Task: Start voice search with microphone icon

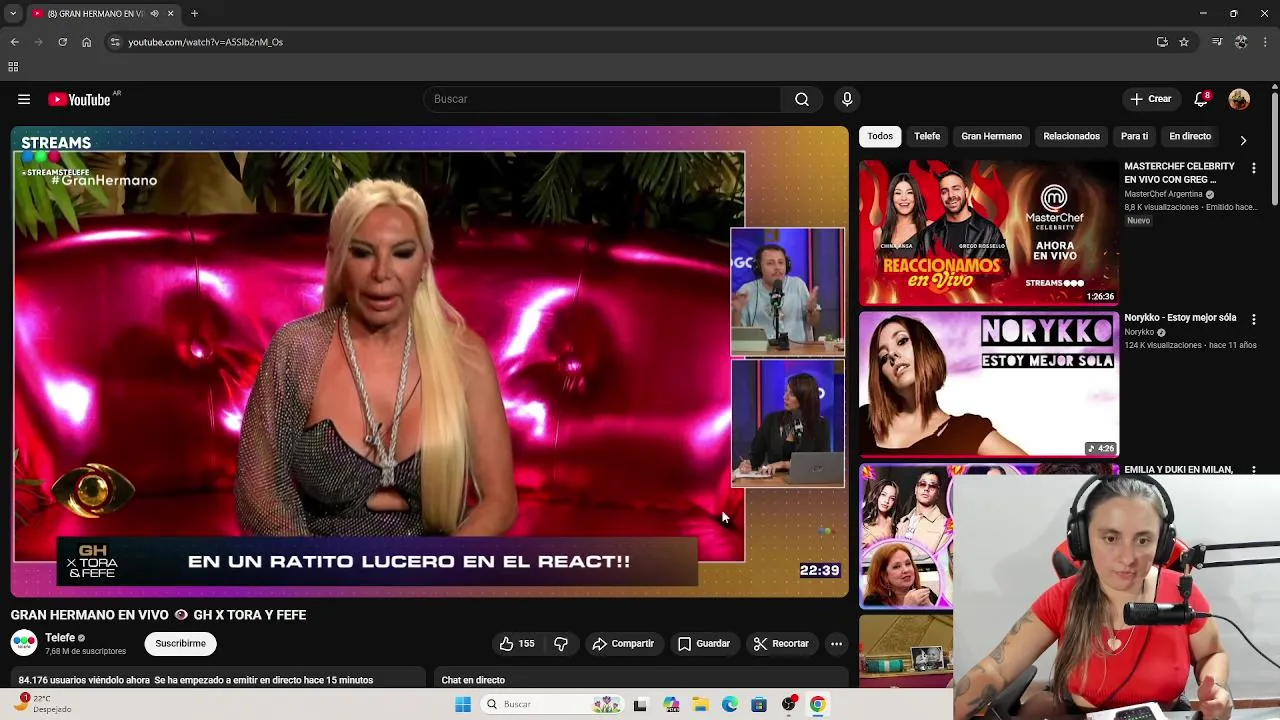Action: [847, 99]
